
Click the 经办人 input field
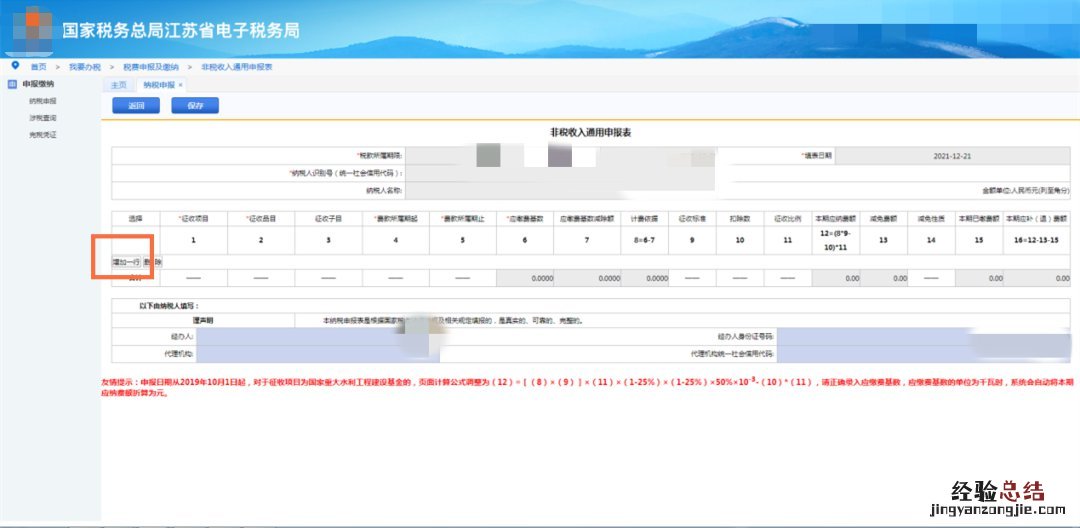[x=300, y=338]
